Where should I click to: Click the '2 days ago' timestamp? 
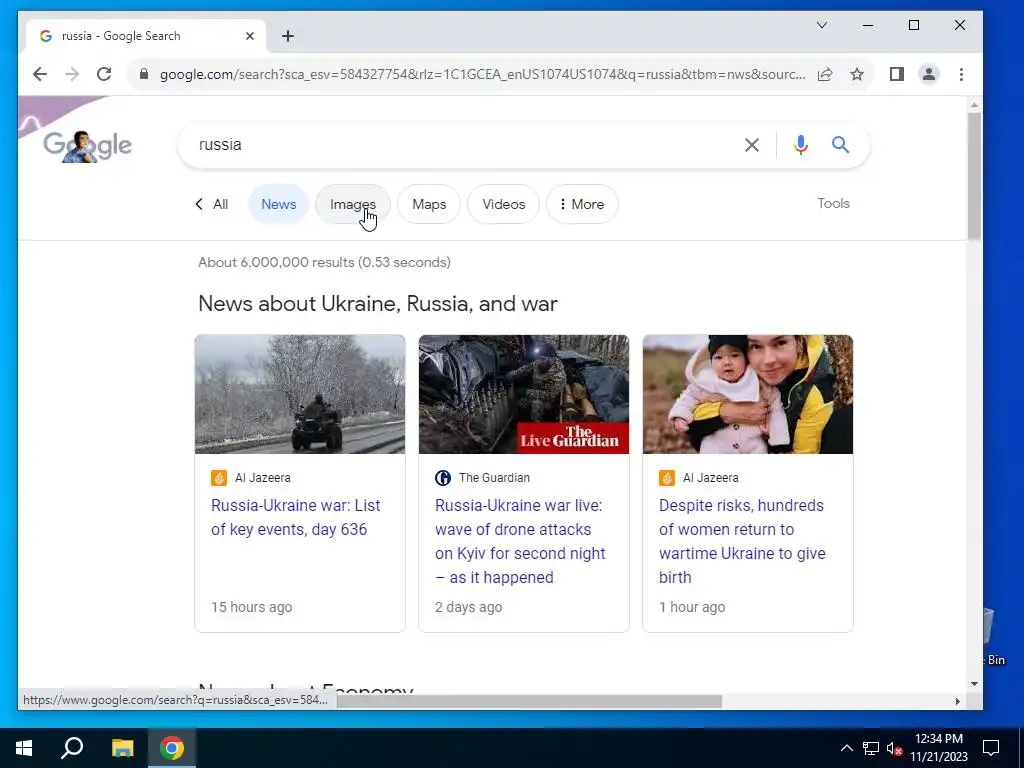[x=468, y=607]
